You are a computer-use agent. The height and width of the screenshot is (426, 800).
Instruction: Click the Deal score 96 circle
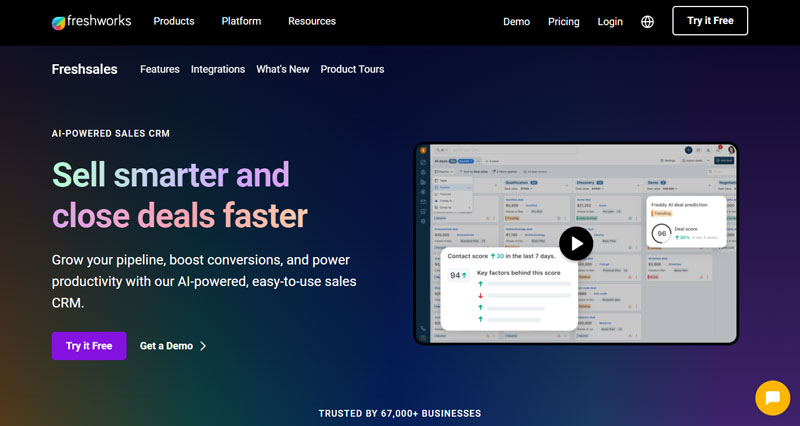coord(662,233)
